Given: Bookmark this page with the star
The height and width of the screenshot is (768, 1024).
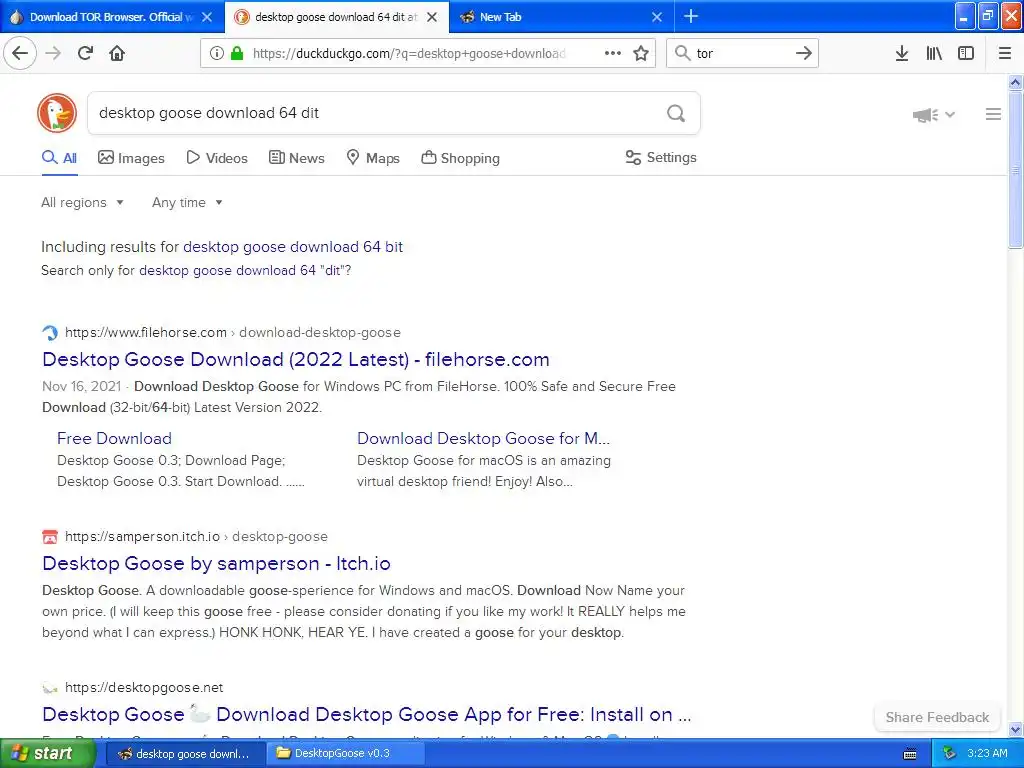Looking at the screenshot, I should pos(641,53).
